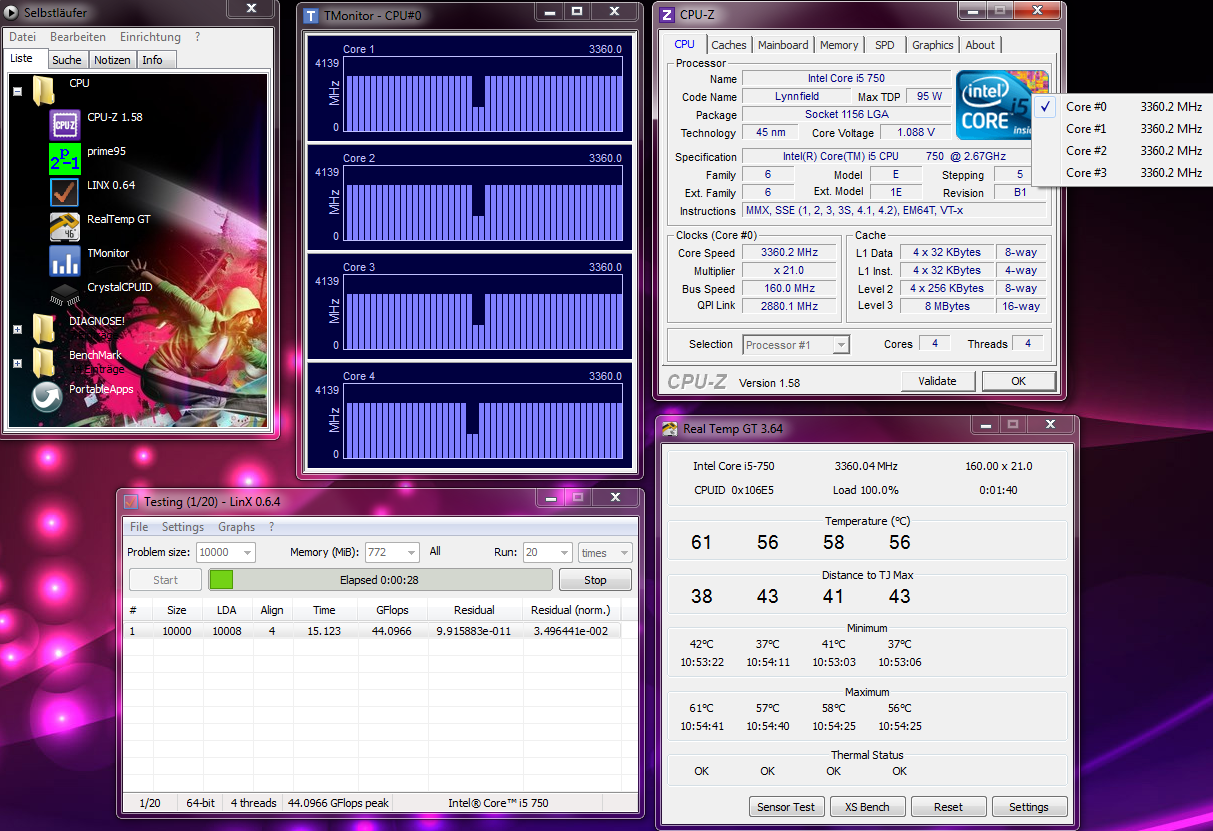Screen dimensions: 1213x831
Task: Switch to the Notizen tab
Action: click(x=112, y=60)
